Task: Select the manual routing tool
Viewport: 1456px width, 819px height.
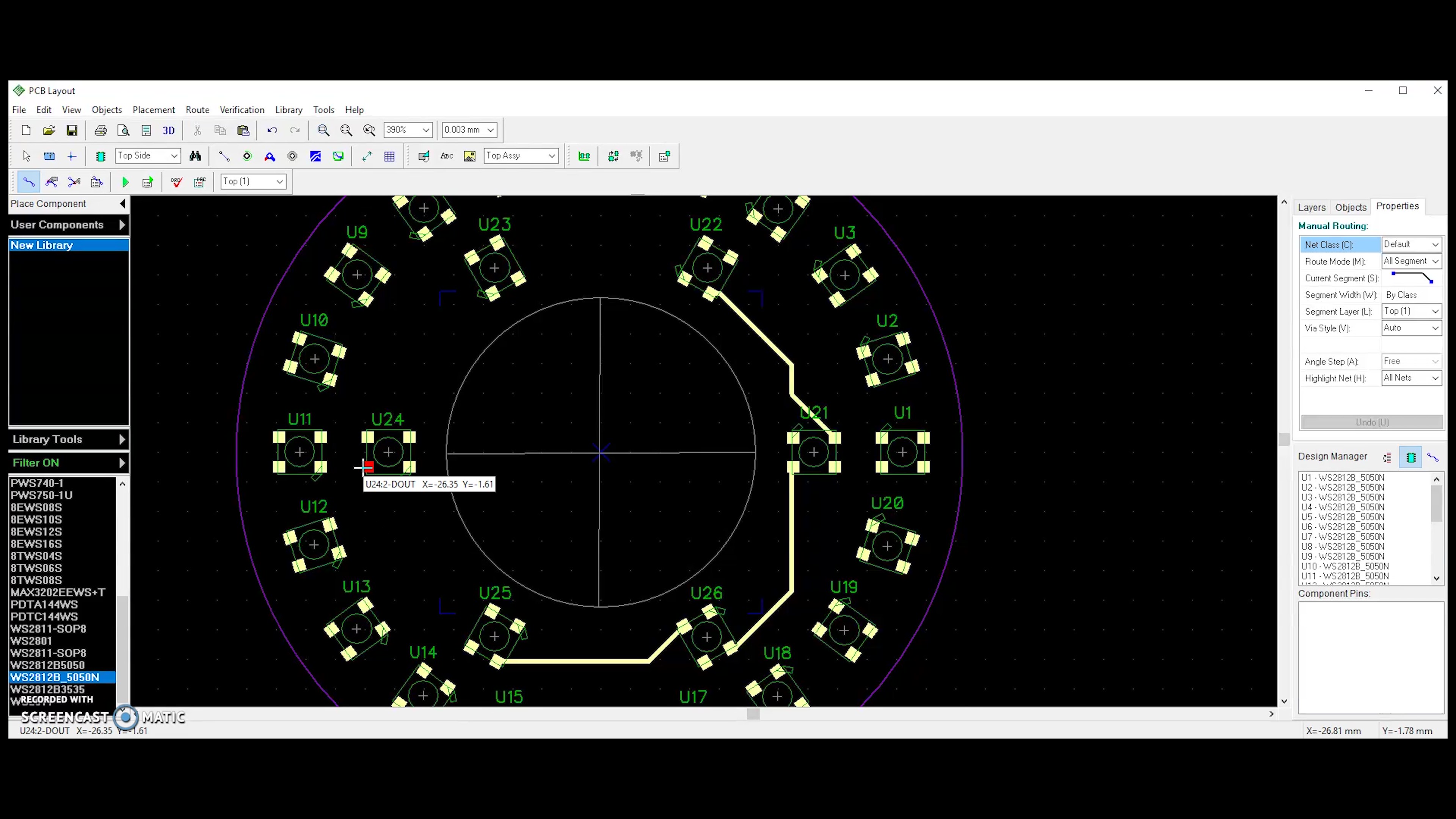Action: click(28, 182)
